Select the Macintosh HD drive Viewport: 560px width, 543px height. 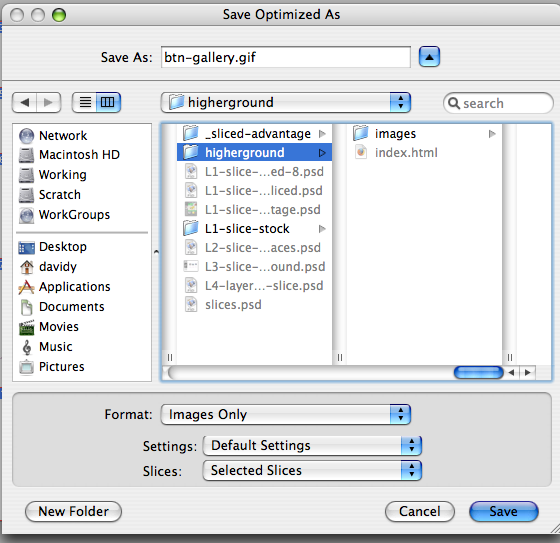pos(69,155)
